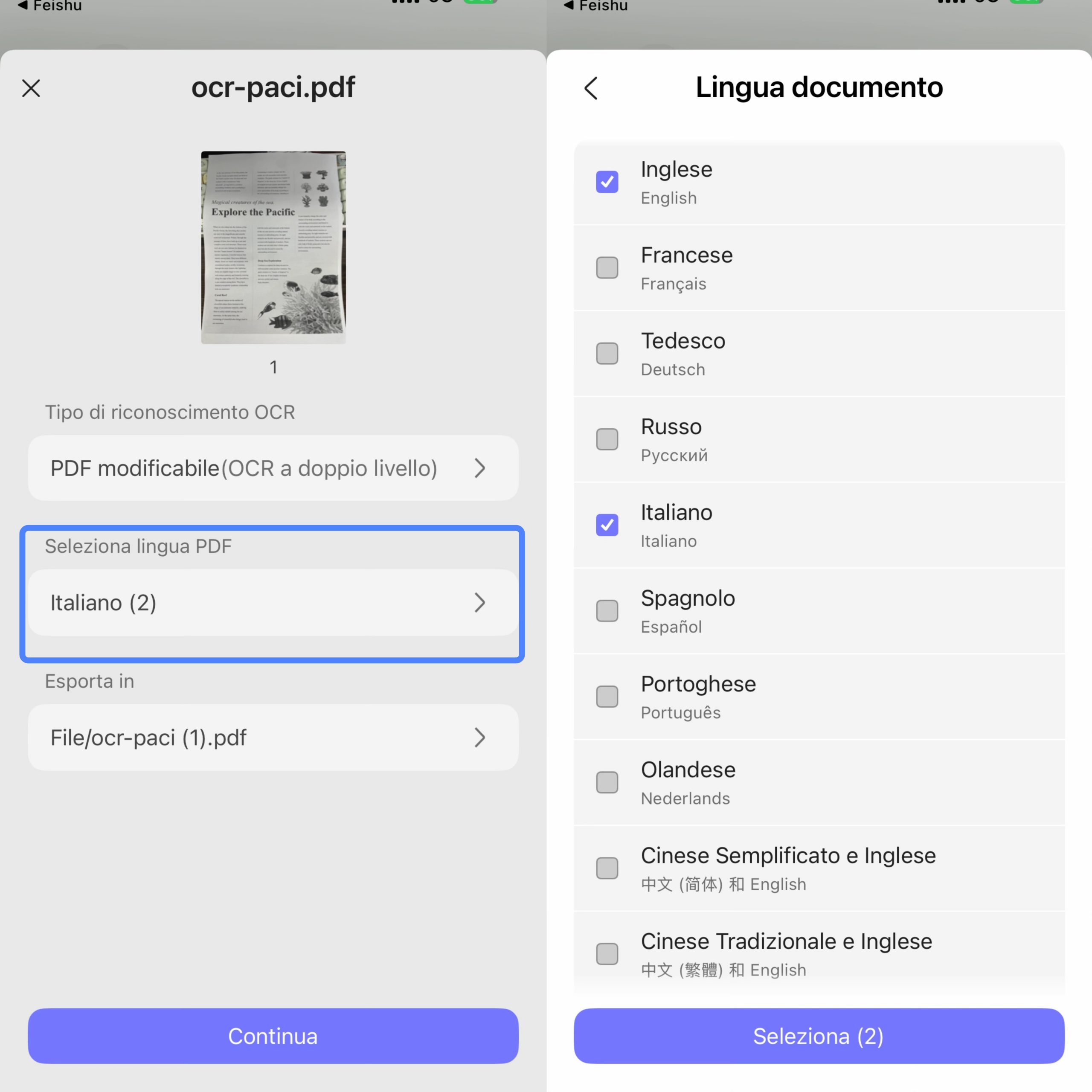
Task: Select the Inglese language label
Action: click(677, 170)
